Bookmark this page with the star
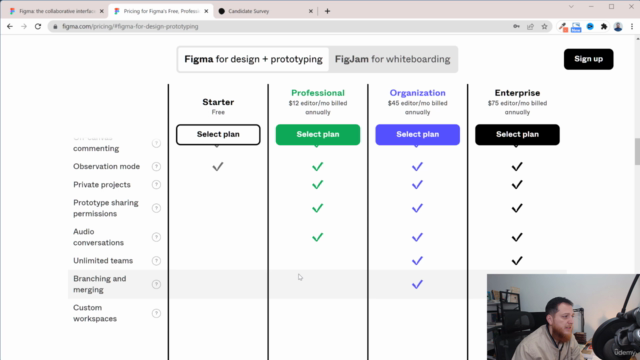This screenshot has height=360, width=640. pyautogui.click(x=544, y=27)
